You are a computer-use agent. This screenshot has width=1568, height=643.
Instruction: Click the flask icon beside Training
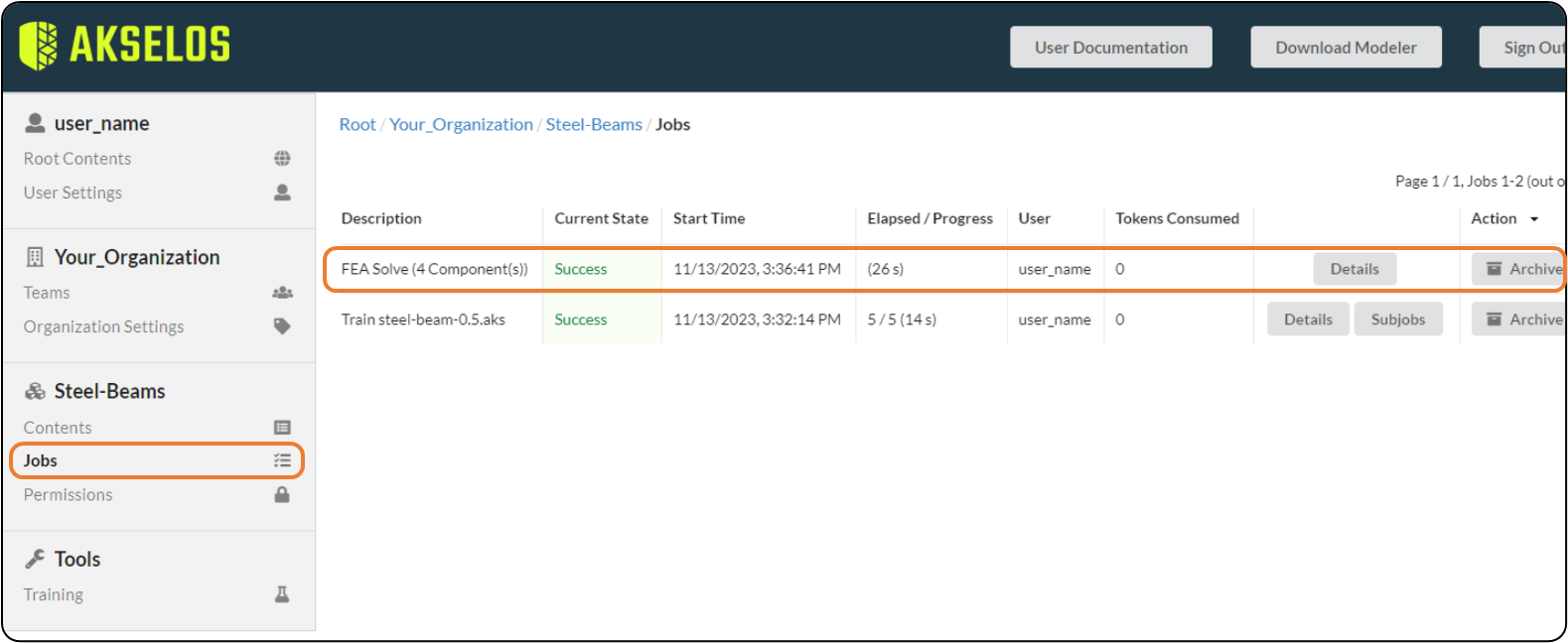[282, 594]
